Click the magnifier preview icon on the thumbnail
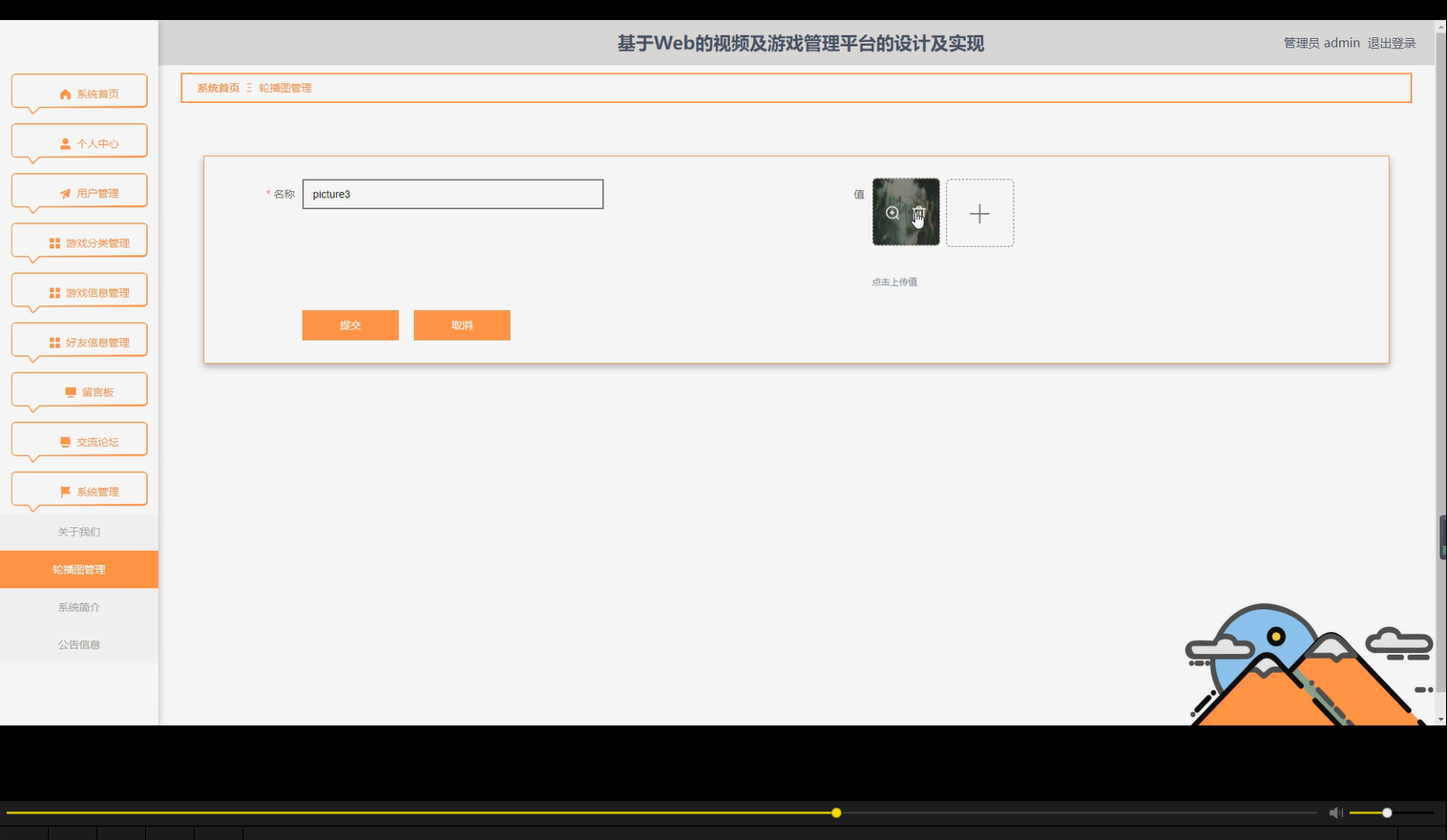This screenshot has width=1447, height=840. coord(891,214)
